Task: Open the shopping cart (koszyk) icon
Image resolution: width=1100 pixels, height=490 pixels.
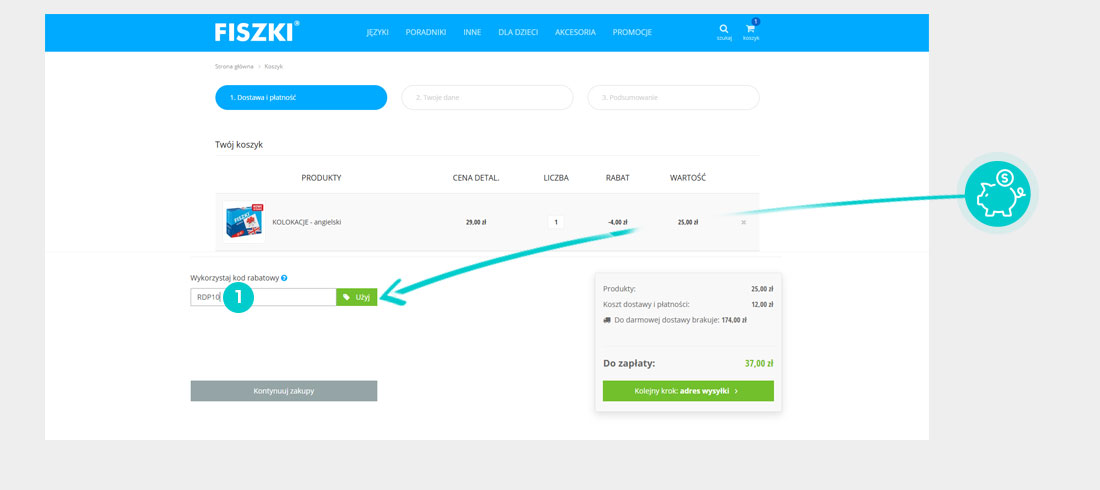Action: tap(750, 29)
